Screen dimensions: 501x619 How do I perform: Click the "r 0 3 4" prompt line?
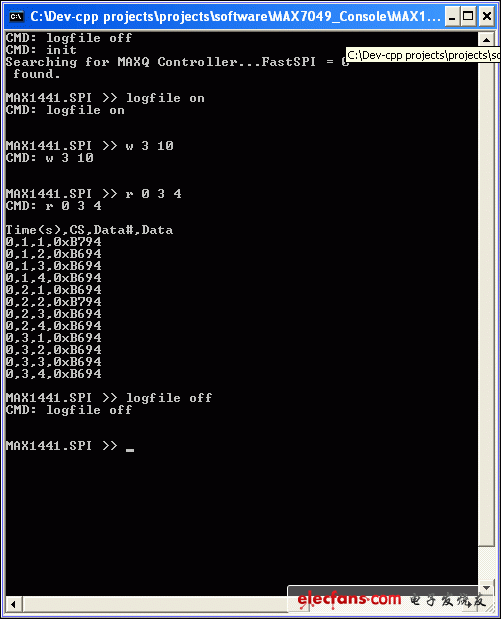point(94,194)
